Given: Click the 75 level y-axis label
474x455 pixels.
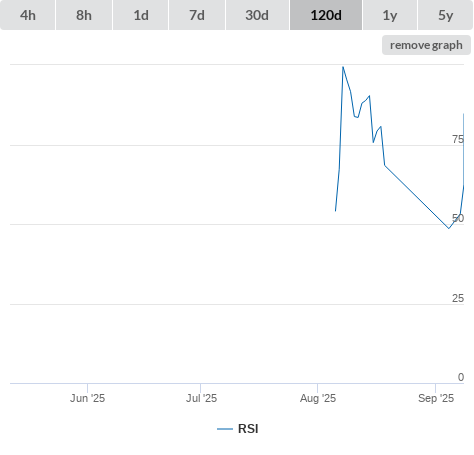Looking at the screenshot, I should [x=458, y=139].
